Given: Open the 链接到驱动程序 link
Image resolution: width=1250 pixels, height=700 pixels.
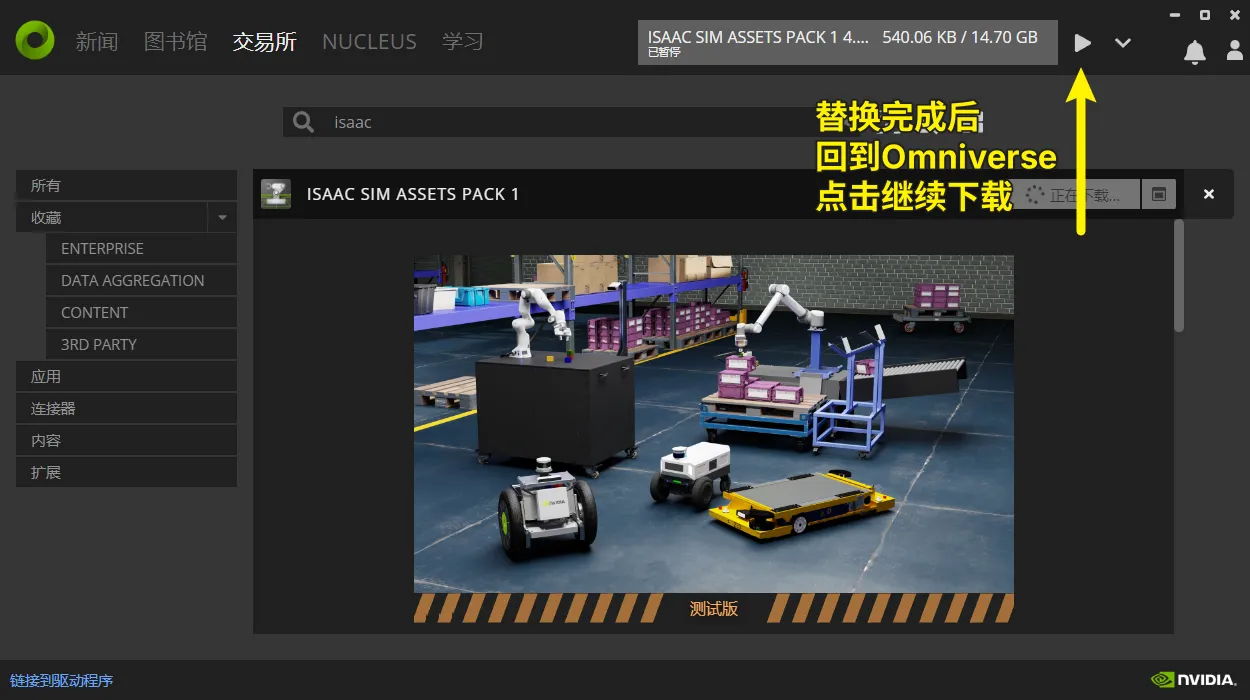Looking at the screenshot, I should click(62, 681).
